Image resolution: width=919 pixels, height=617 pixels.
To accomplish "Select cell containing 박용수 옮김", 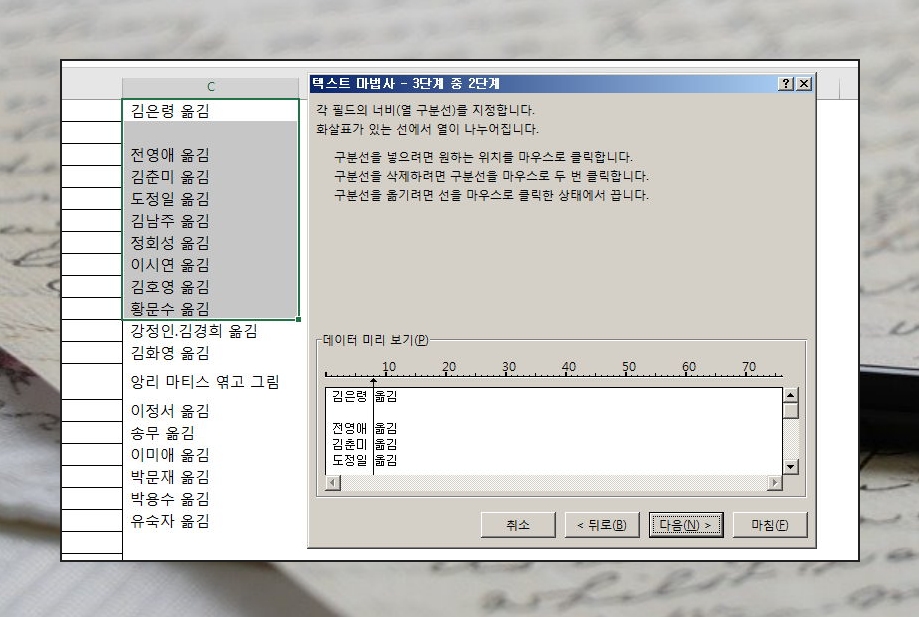I will 210,499.
